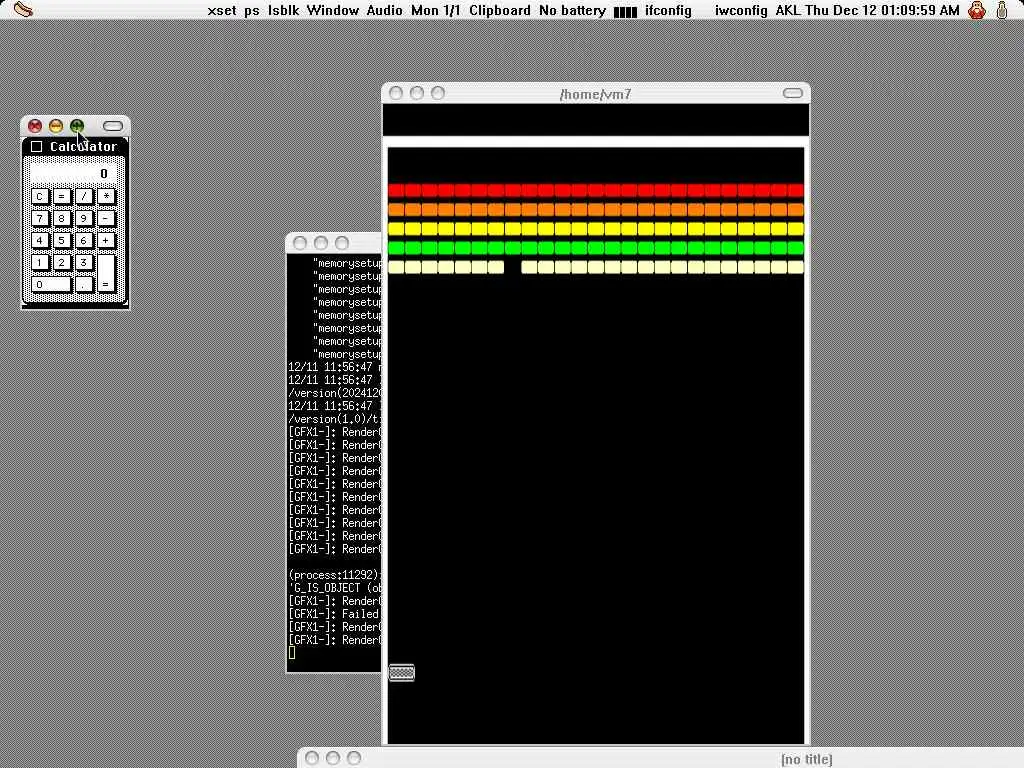The width and height of the screenshot is (1024, 768).
Task: Click the AKL date and time clock
Action: point(867,10)
